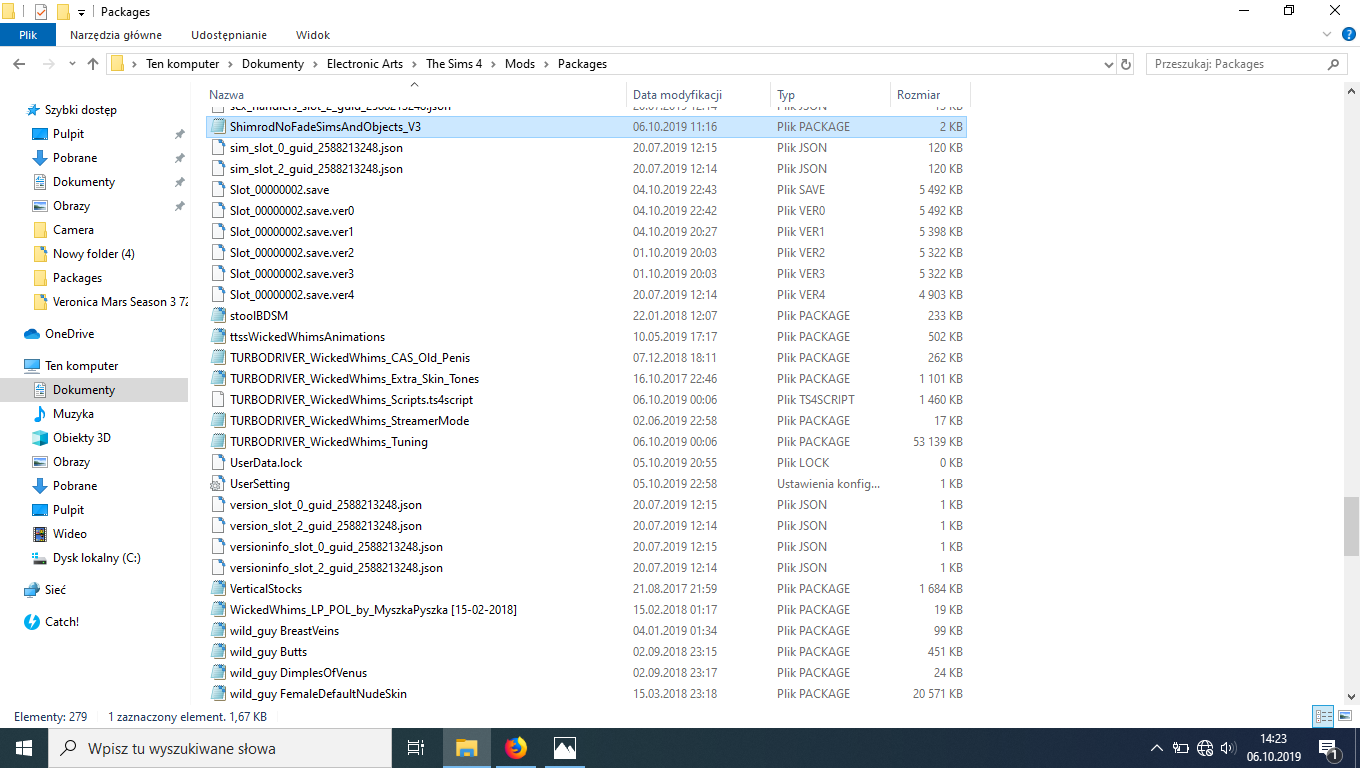
Task: Open Veronica Mars Season 3 folder
Action: [x=110, y=302]
